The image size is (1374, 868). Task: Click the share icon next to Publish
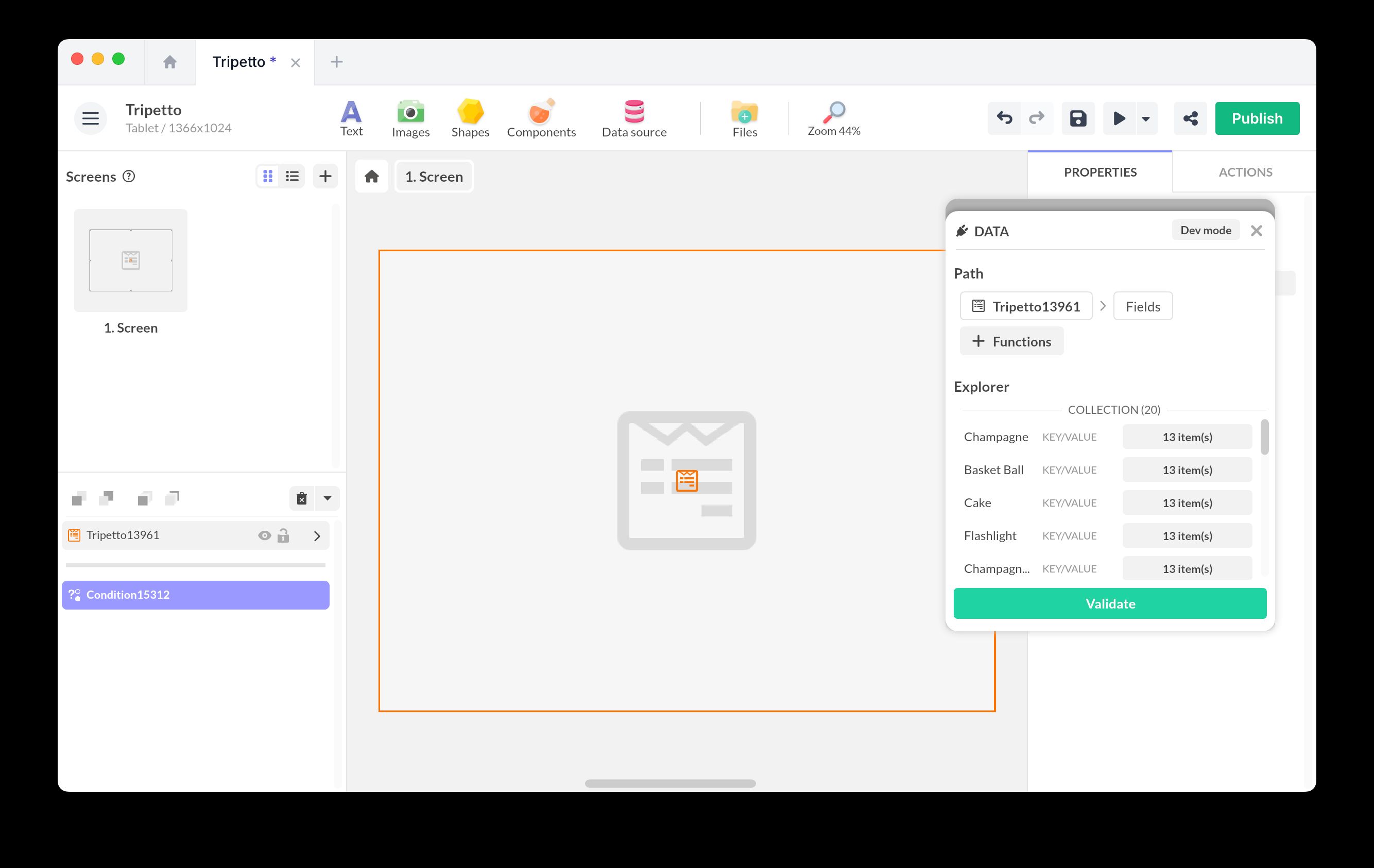1190,118
